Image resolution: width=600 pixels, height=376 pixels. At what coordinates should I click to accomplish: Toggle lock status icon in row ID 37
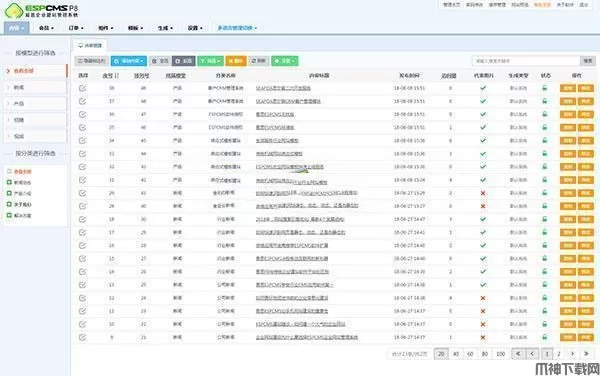pyautogui.click(x=545, y=101)
